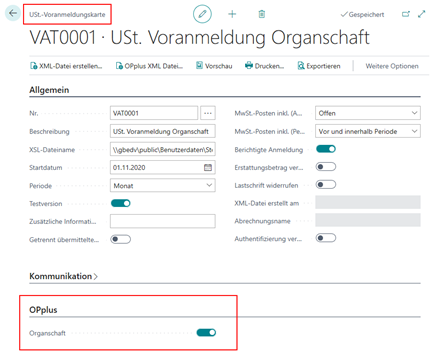
Task: Open the dropdown showing Vor und innerhalb Periode
Action: point(368,131)
